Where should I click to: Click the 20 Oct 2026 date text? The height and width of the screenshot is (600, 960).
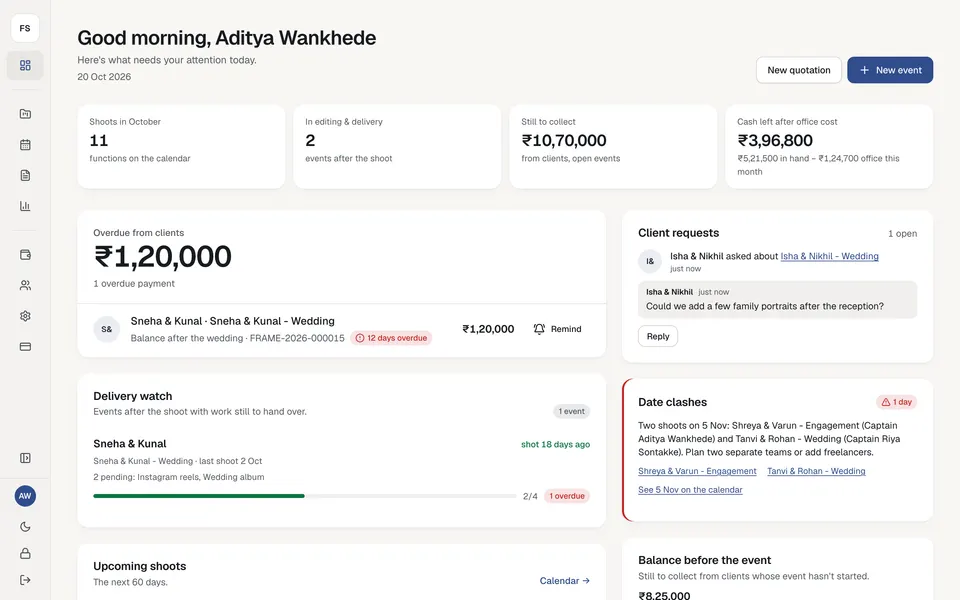tap(104, 77)
